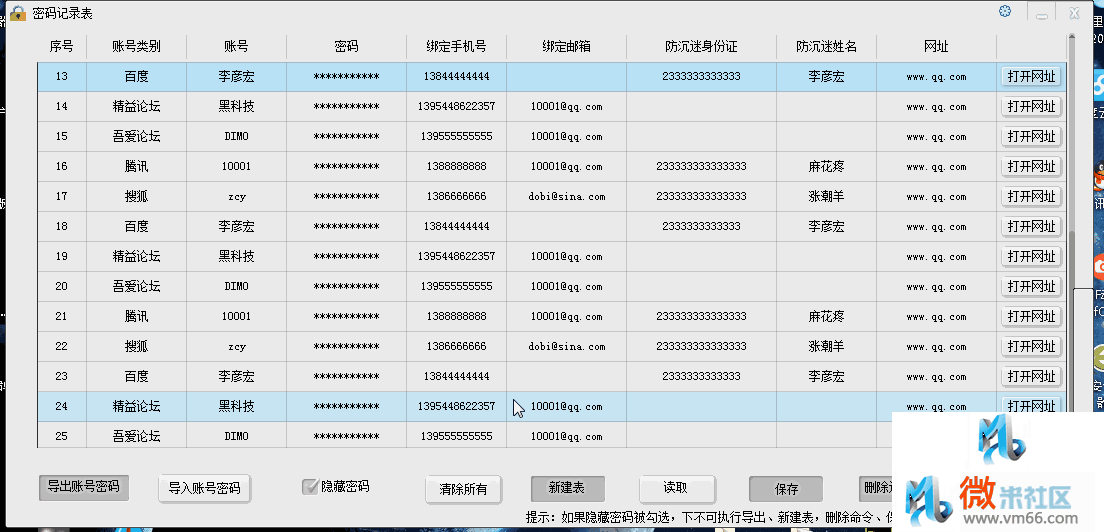Click the 账号类别 column header

coord(137,47)
